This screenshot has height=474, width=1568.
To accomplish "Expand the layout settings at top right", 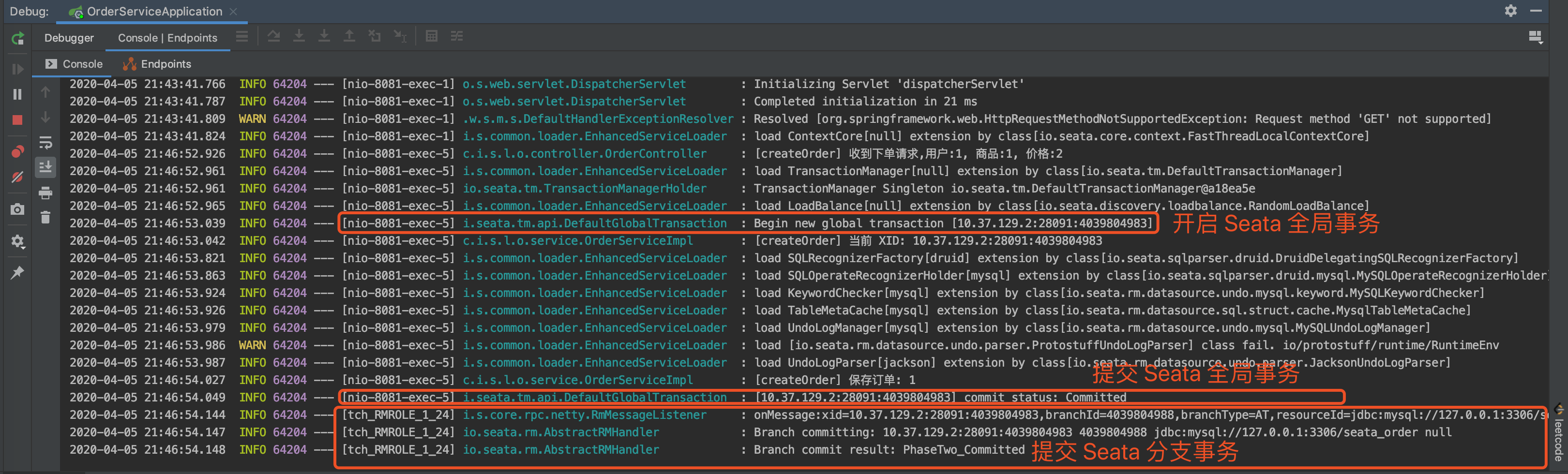I will 1535,38.
